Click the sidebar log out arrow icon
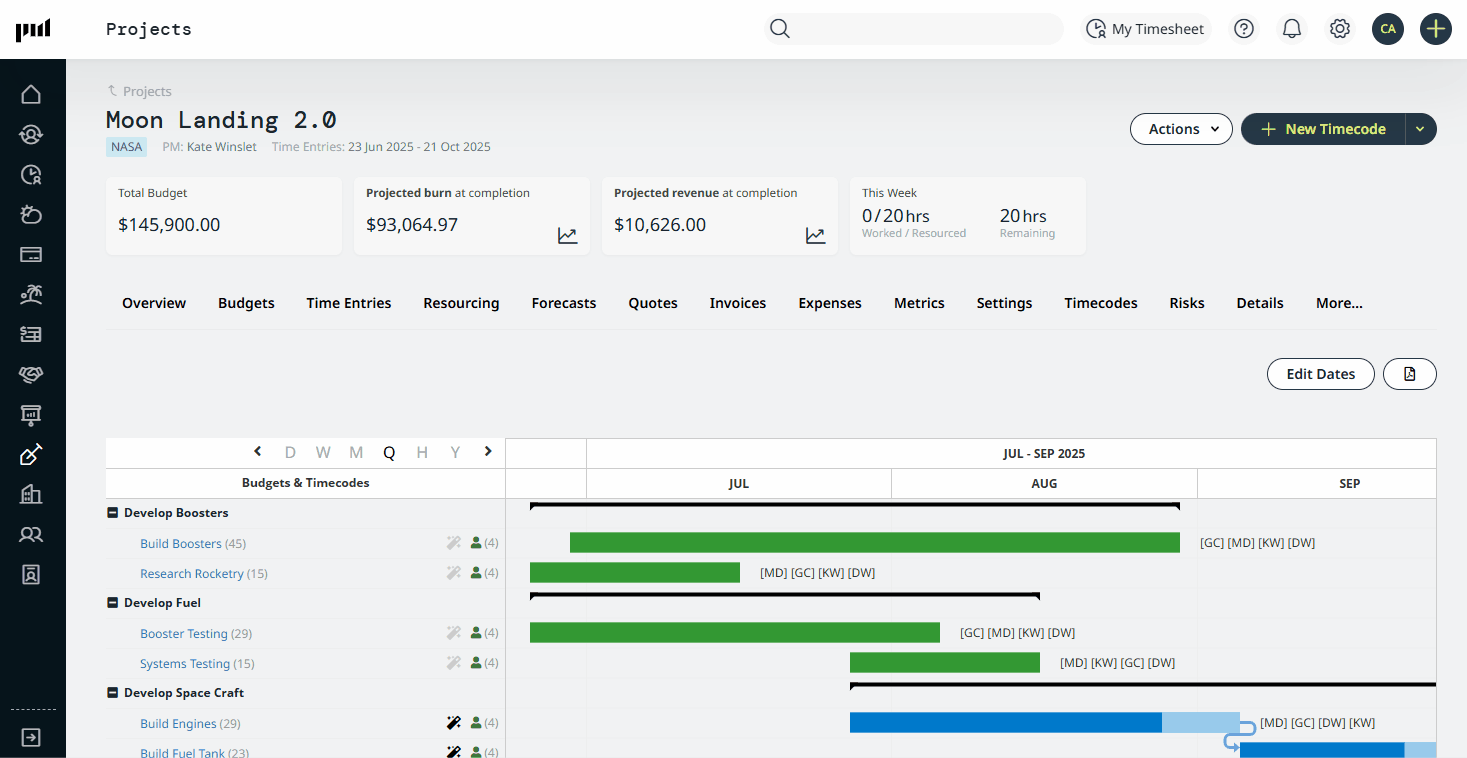The image size is (1467, 758). [x=31, y=737]
